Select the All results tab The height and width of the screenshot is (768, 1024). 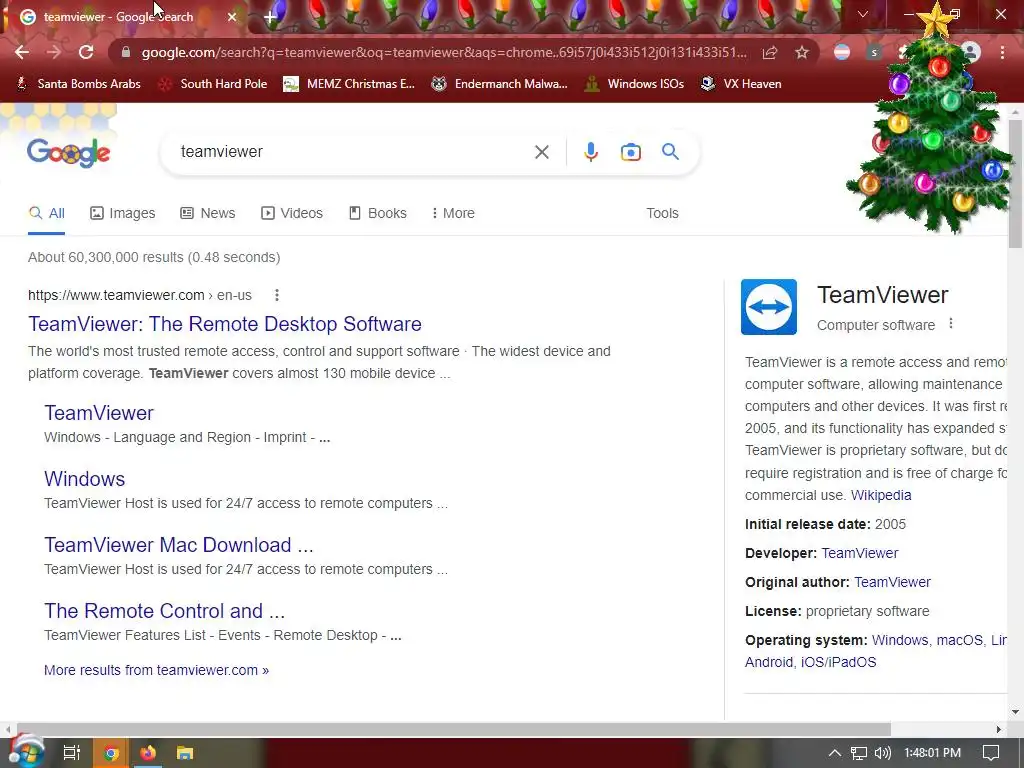click(x=47, y=213)
